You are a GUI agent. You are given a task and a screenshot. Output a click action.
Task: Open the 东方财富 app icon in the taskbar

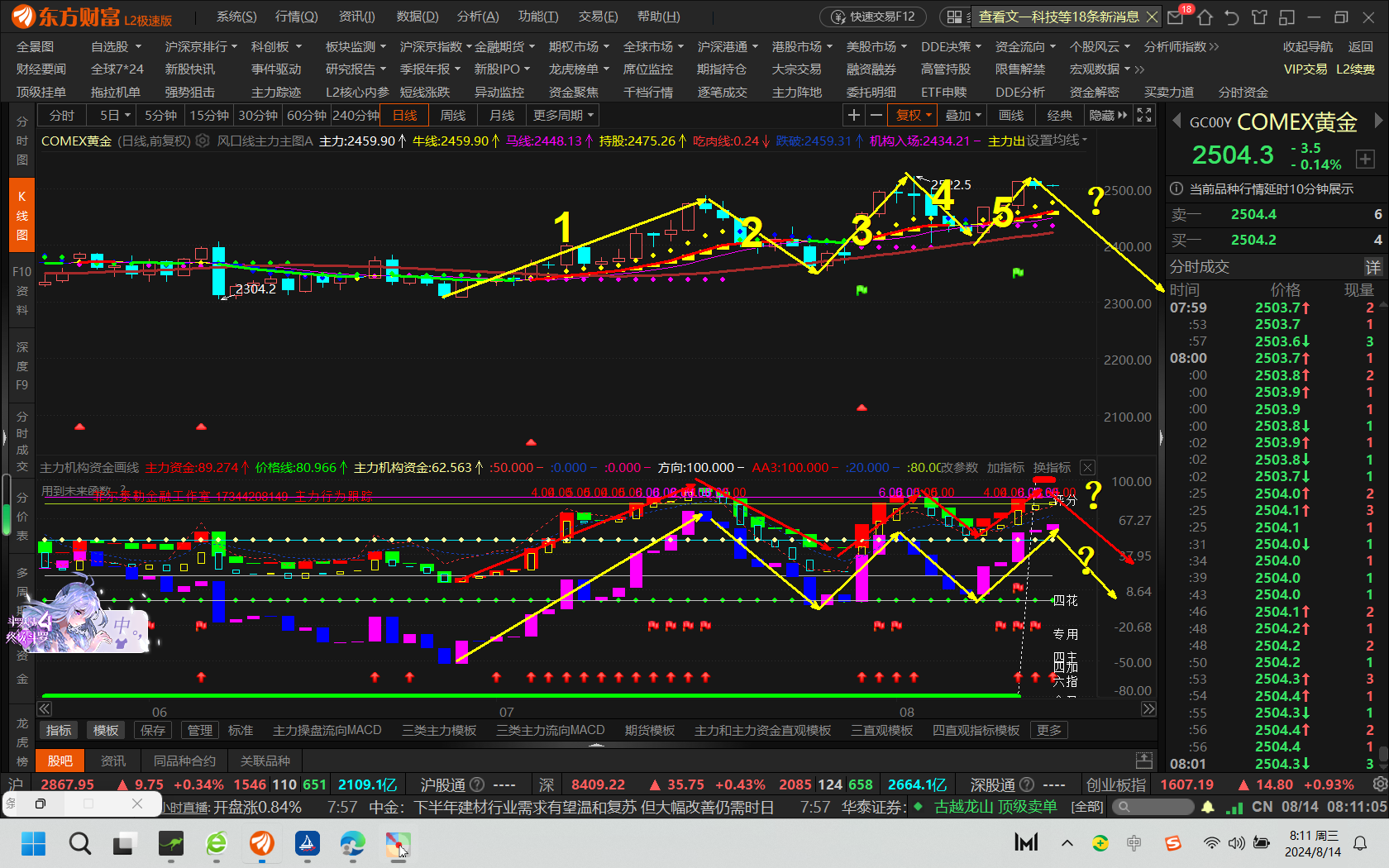coord(262,844)
